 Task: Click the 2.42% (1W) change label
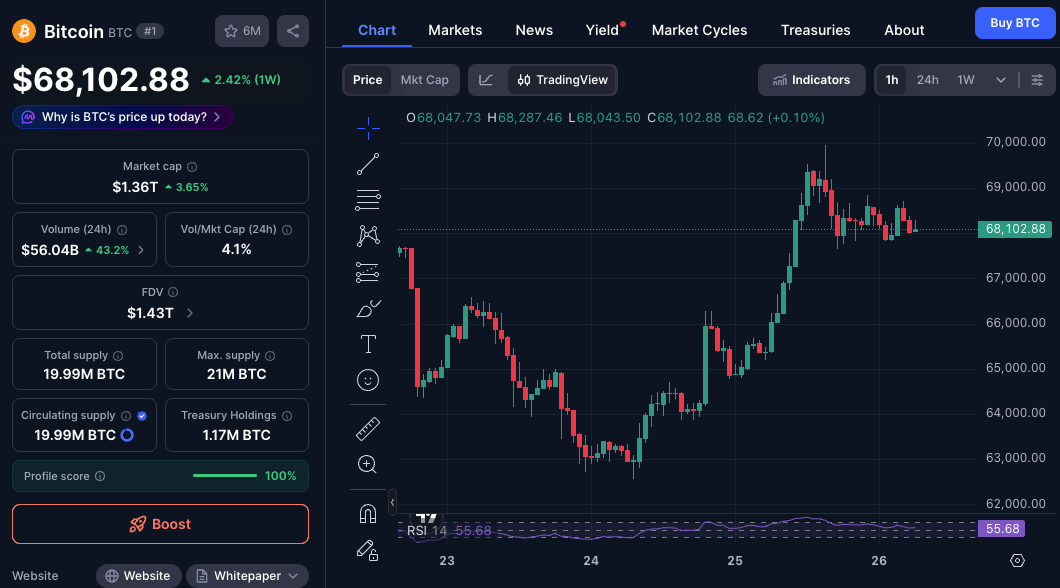click(241, 80)
